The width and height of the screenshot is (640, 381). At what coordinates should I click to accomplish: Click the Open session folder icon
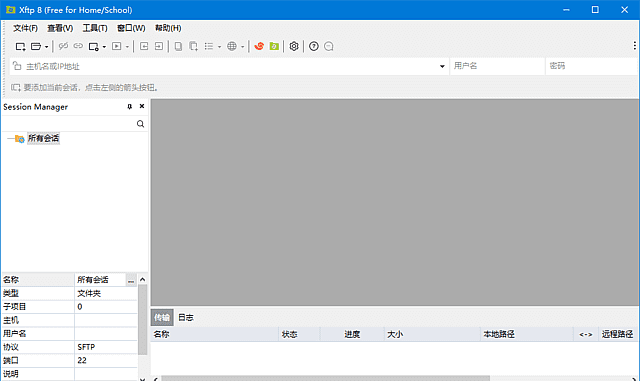[36, 47]
